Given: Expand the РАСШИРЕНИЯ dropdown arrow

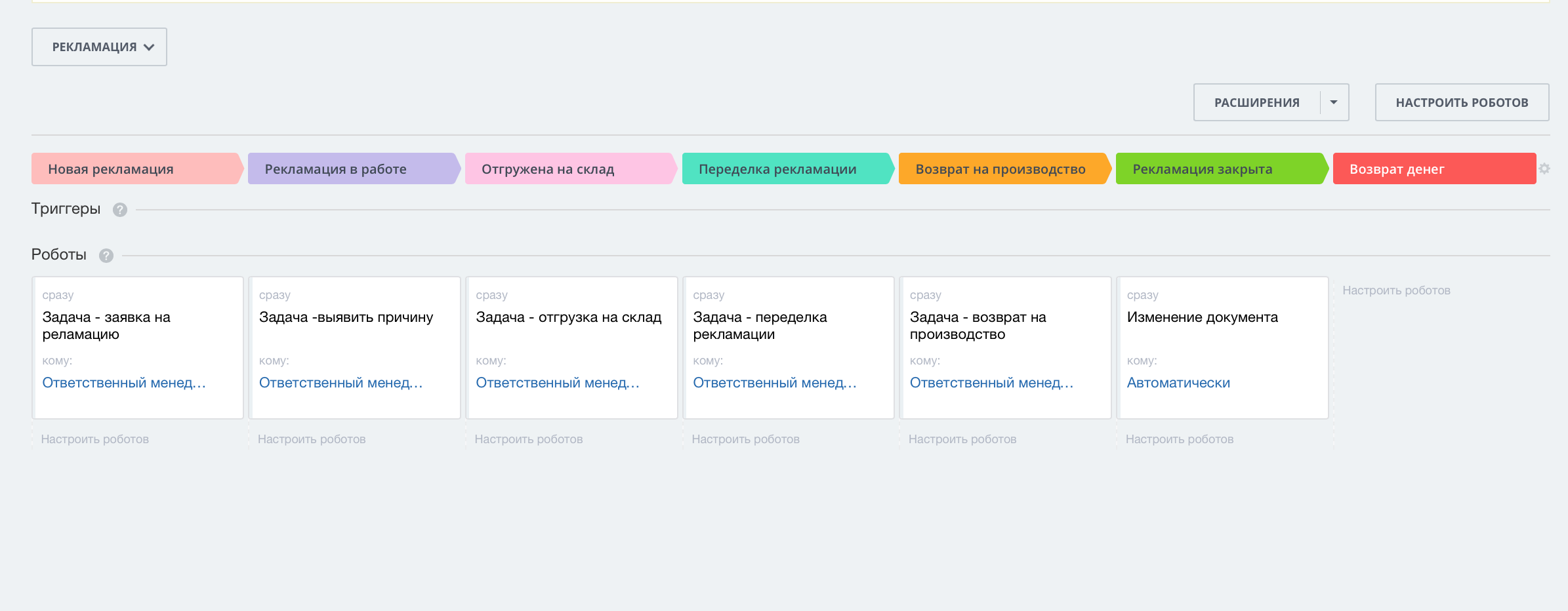Looking at the screenshot, I should coord(1334,102).
